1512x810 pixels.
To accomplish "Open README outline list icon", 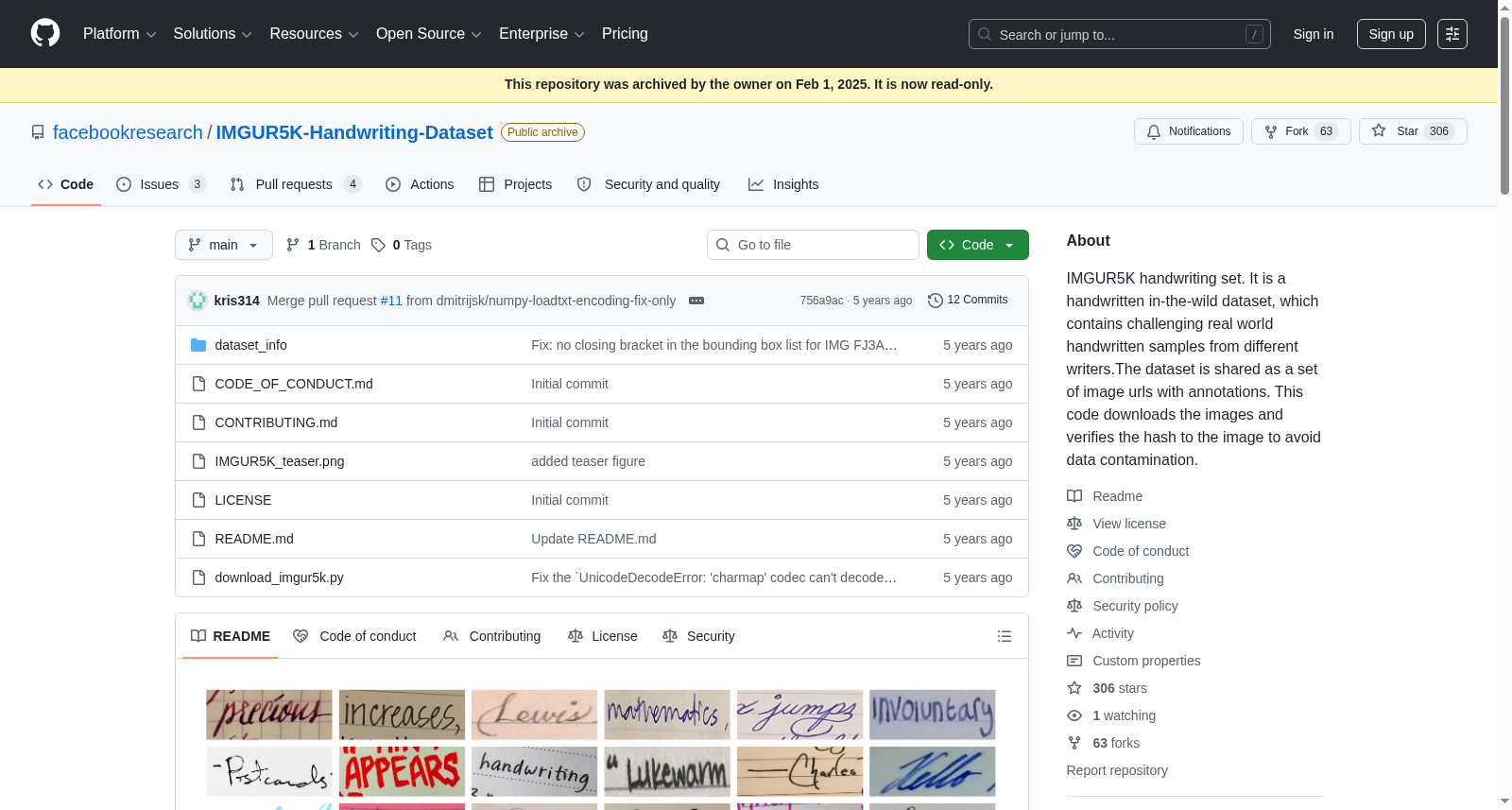I will pyautogui.click(x=1005, y=636).
